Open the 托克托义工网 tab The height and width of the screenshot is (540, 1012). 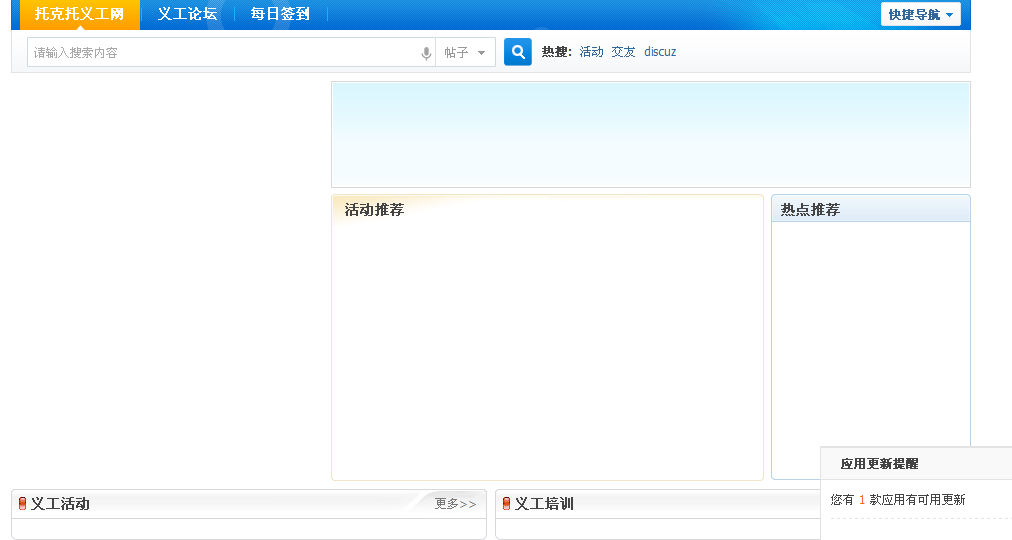tap(79, 14)
